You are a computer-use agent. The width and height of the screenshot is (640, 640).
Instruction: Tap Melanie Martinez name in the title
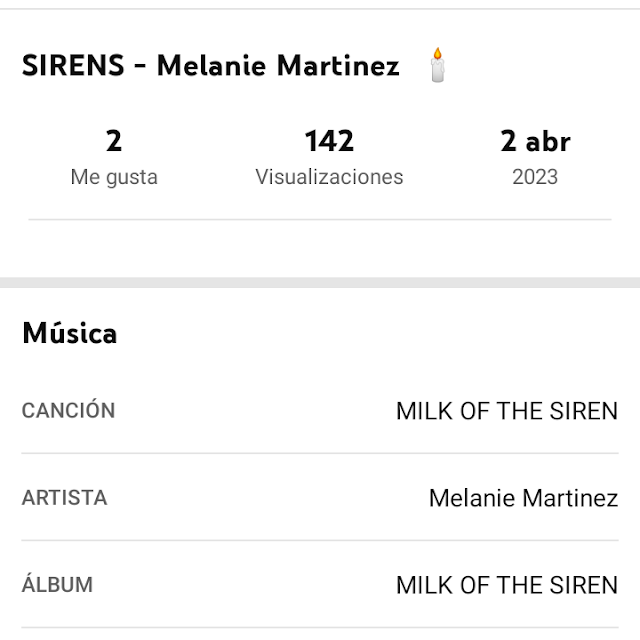pos(278,66)
